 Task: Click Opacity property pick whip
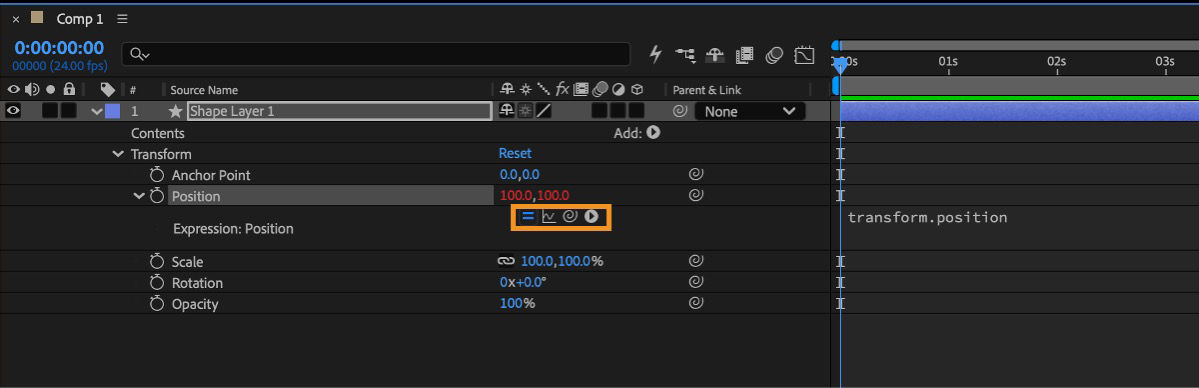(x=695, y=303)
